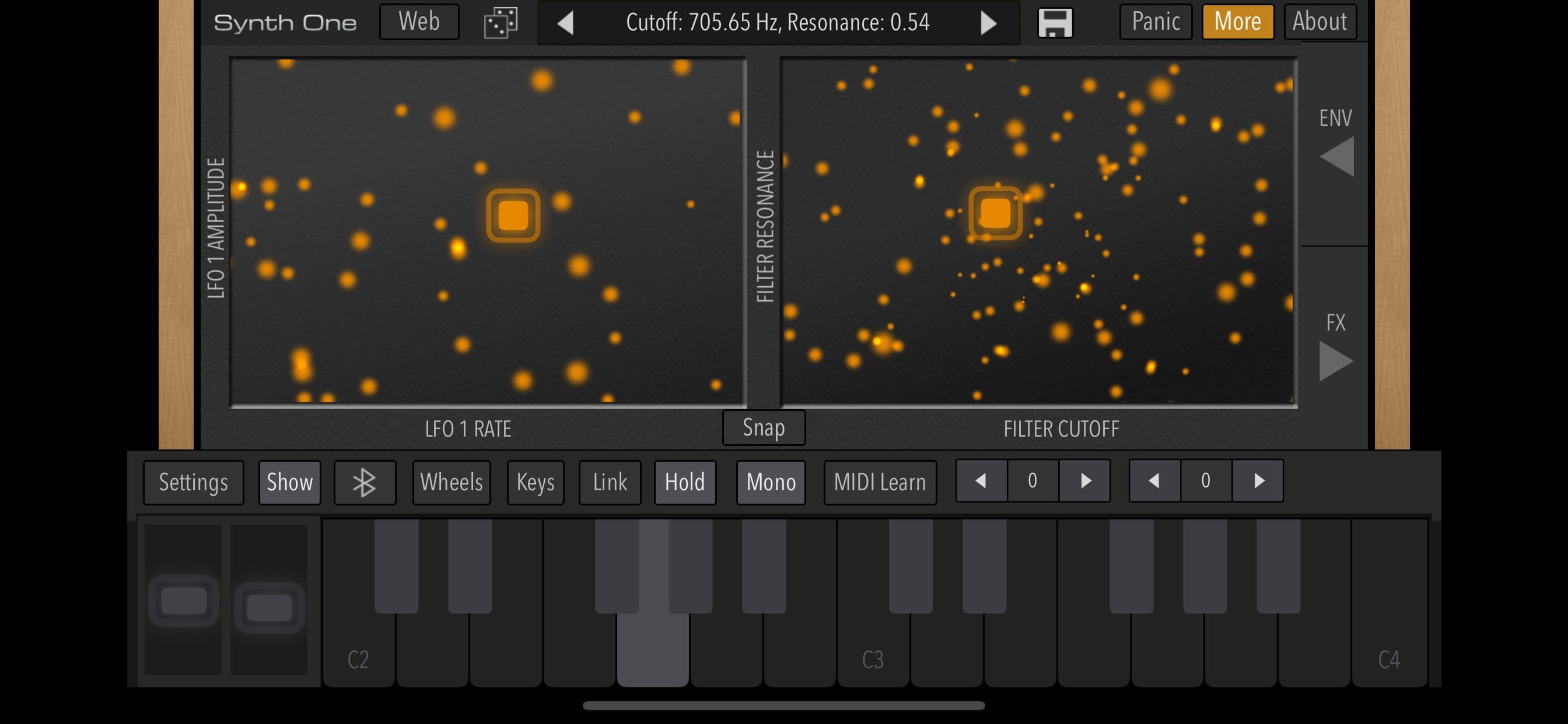Screen dimensions: 1568x724
Task: Increase second stepper value
Action: click(1258, 481)
